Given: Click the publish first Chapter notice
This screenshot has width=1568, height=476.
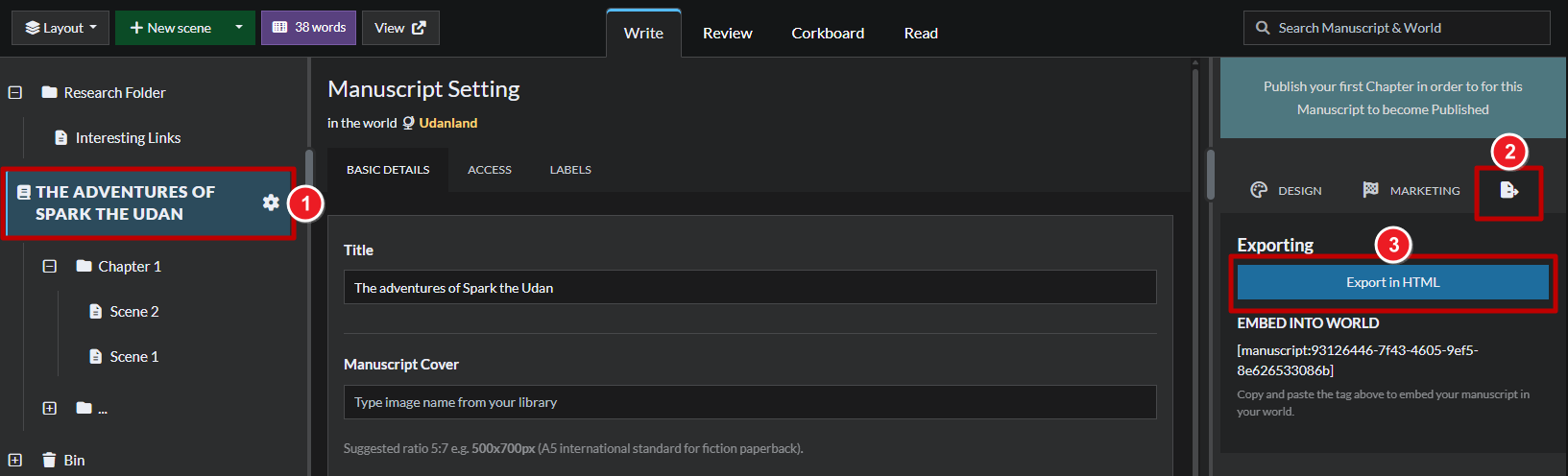Looking at the screenshot, I should [1392, 98].
